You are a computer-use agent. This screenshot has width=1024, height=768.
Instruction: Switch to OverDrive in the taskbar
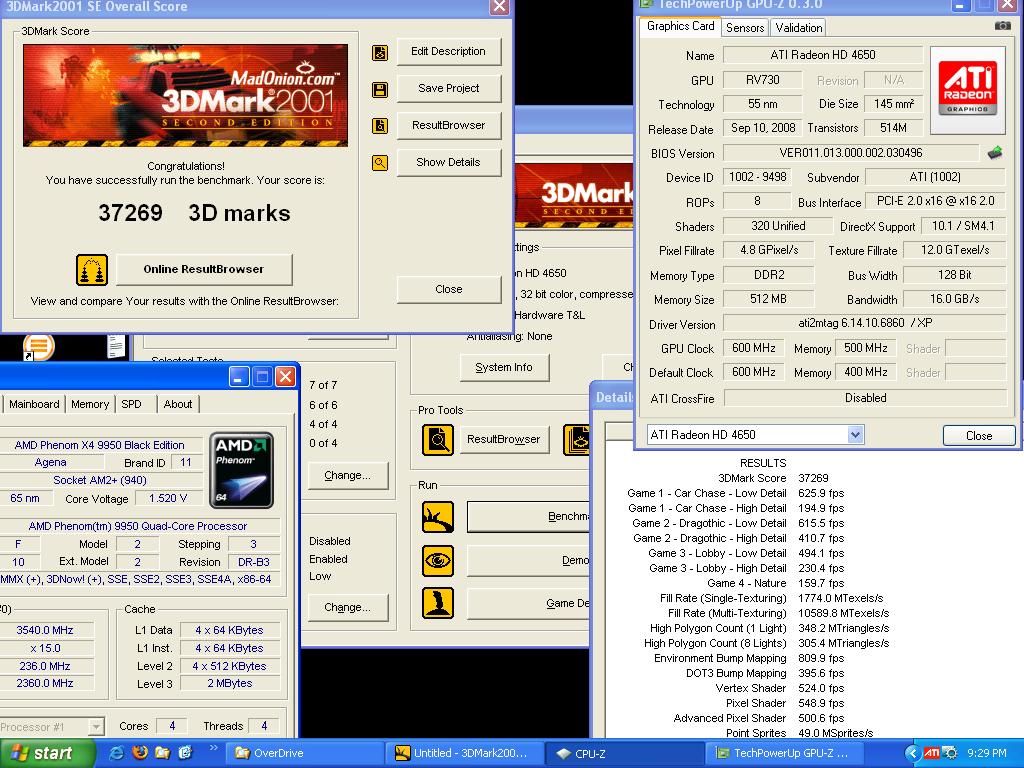click(x=302, y=753)
